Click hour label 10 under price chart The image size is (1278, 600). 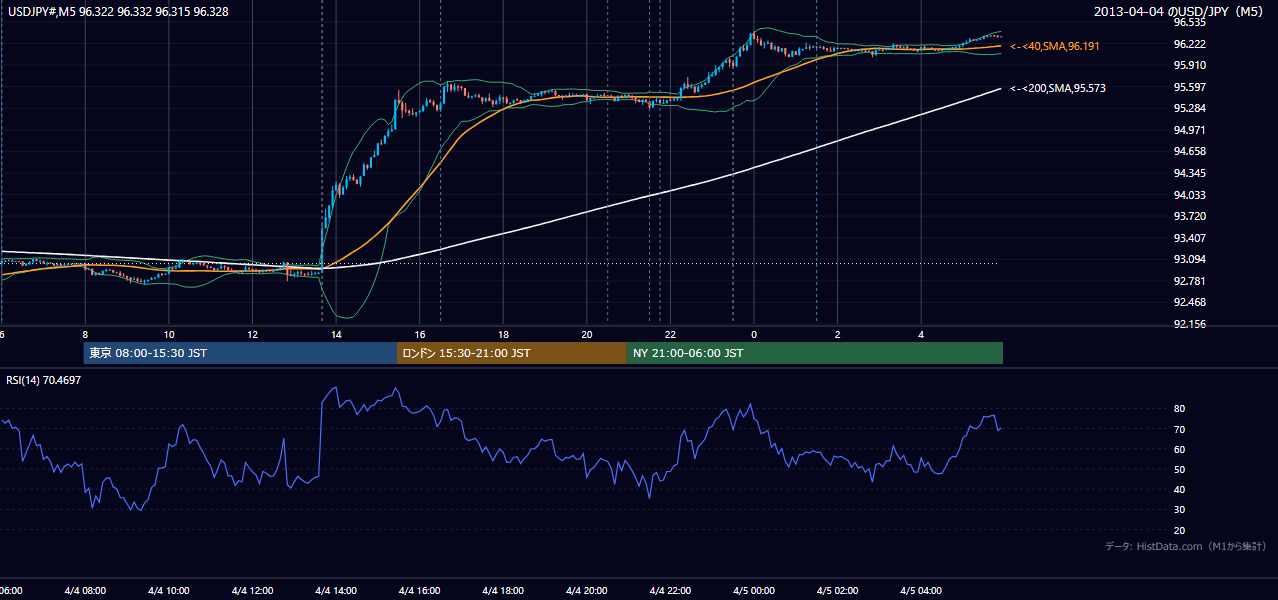[x=169, y=334]
